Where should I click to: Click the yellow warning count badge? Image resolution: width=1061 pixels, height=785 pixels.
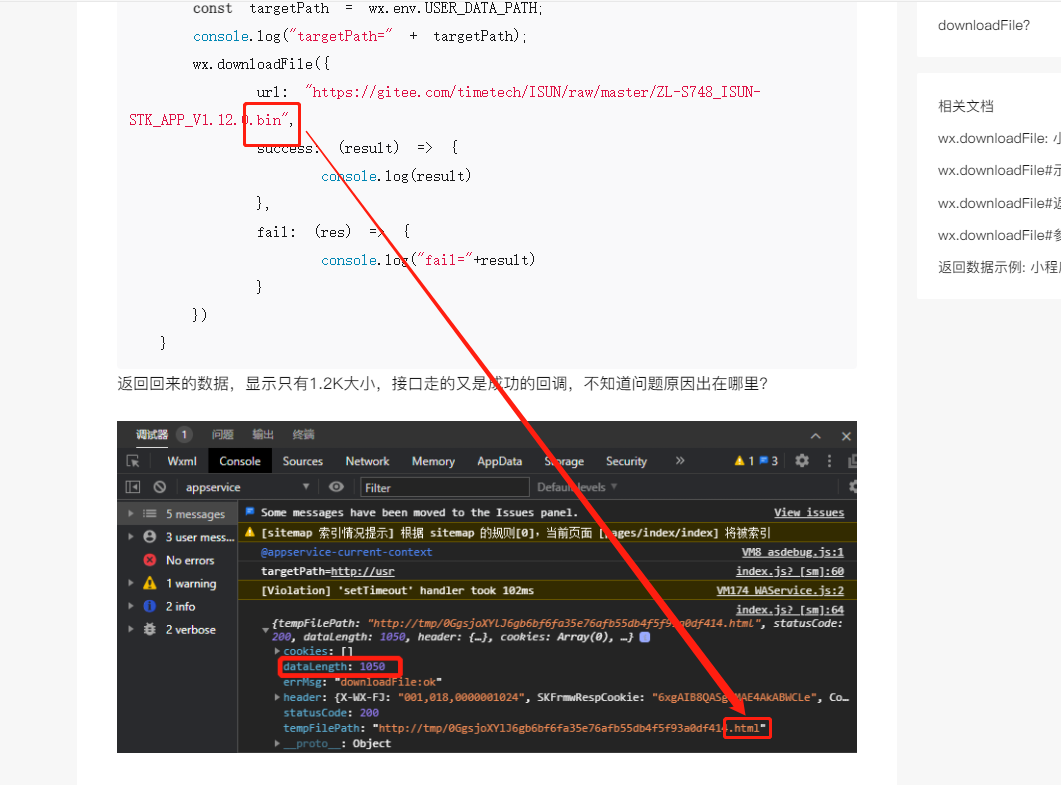[x=744, y=461]
